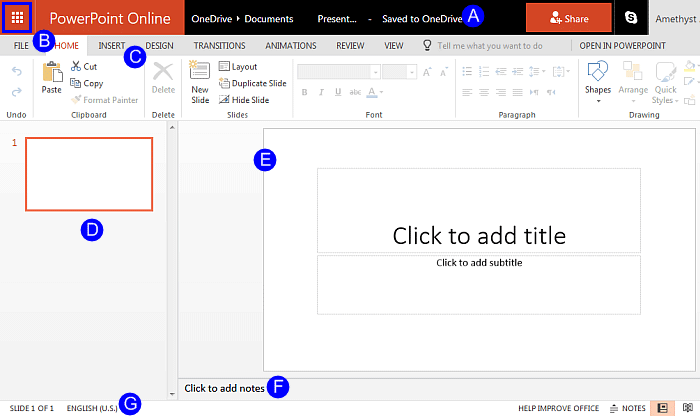Center text in Paragraph group
This screenshot has height=416, width=700.
[x=484, y=92]
